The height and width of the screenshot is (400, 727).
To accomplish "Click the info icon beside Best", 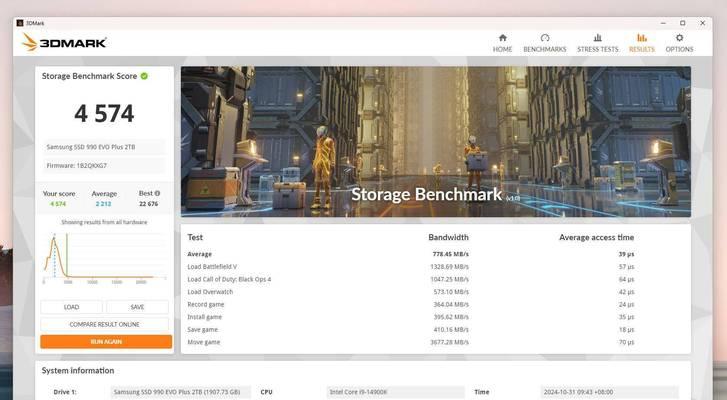I will coord(157,193).
